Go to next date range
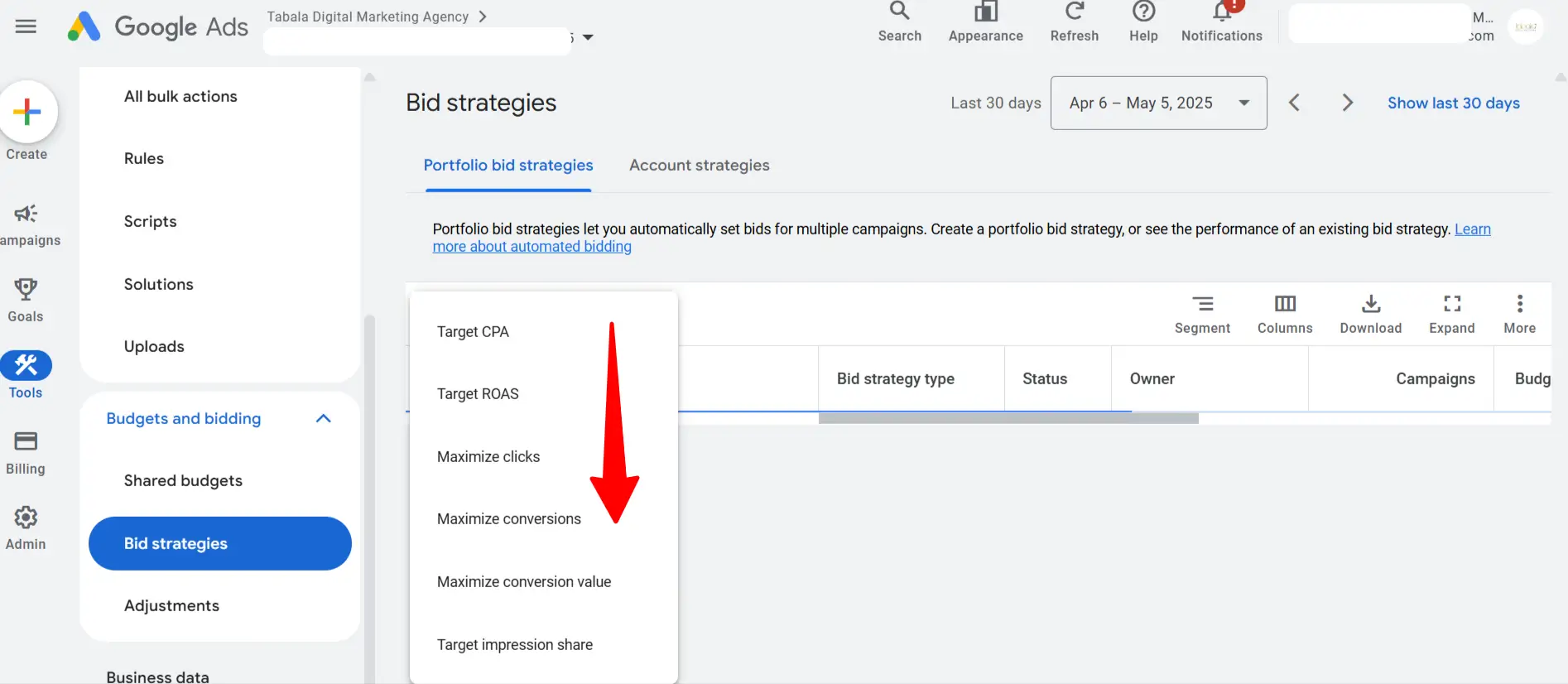This screenshot has height=684, width=1568. coord(1348,103)
